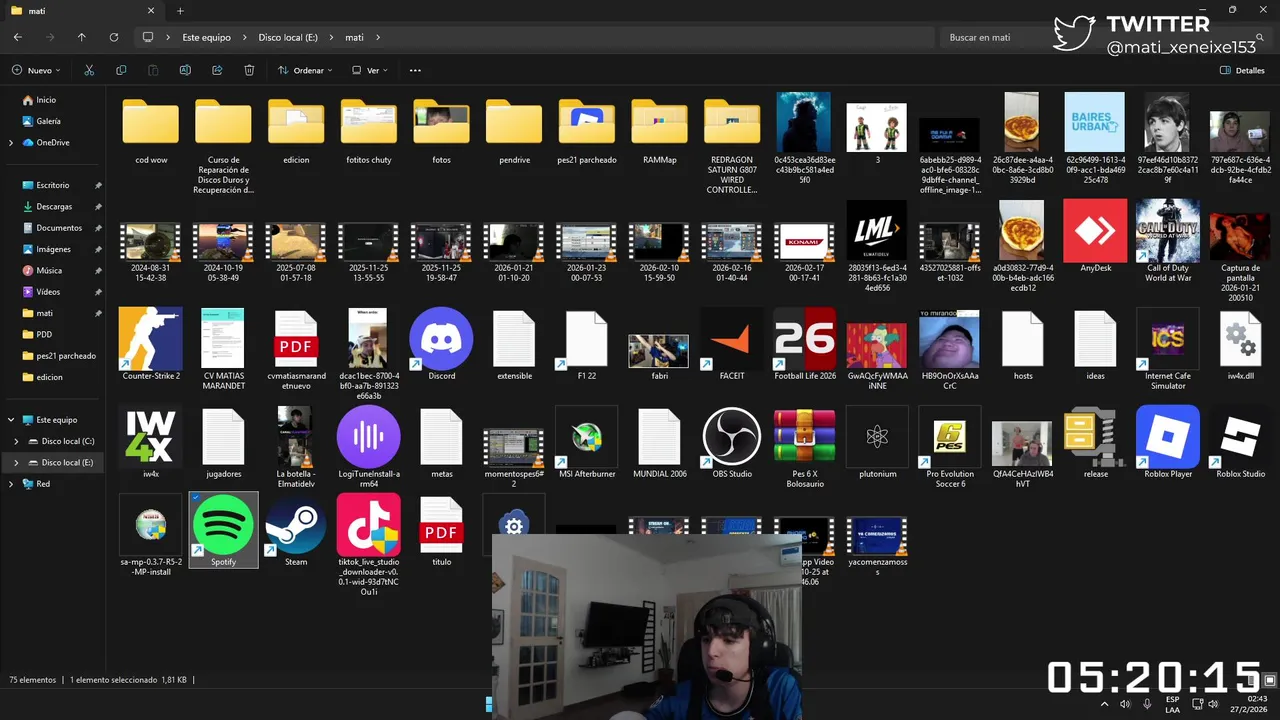This screenshot has height=720, width=1280.
Task: Open Internet Cafe Simulator shortcut
Action: [1168, 339]
